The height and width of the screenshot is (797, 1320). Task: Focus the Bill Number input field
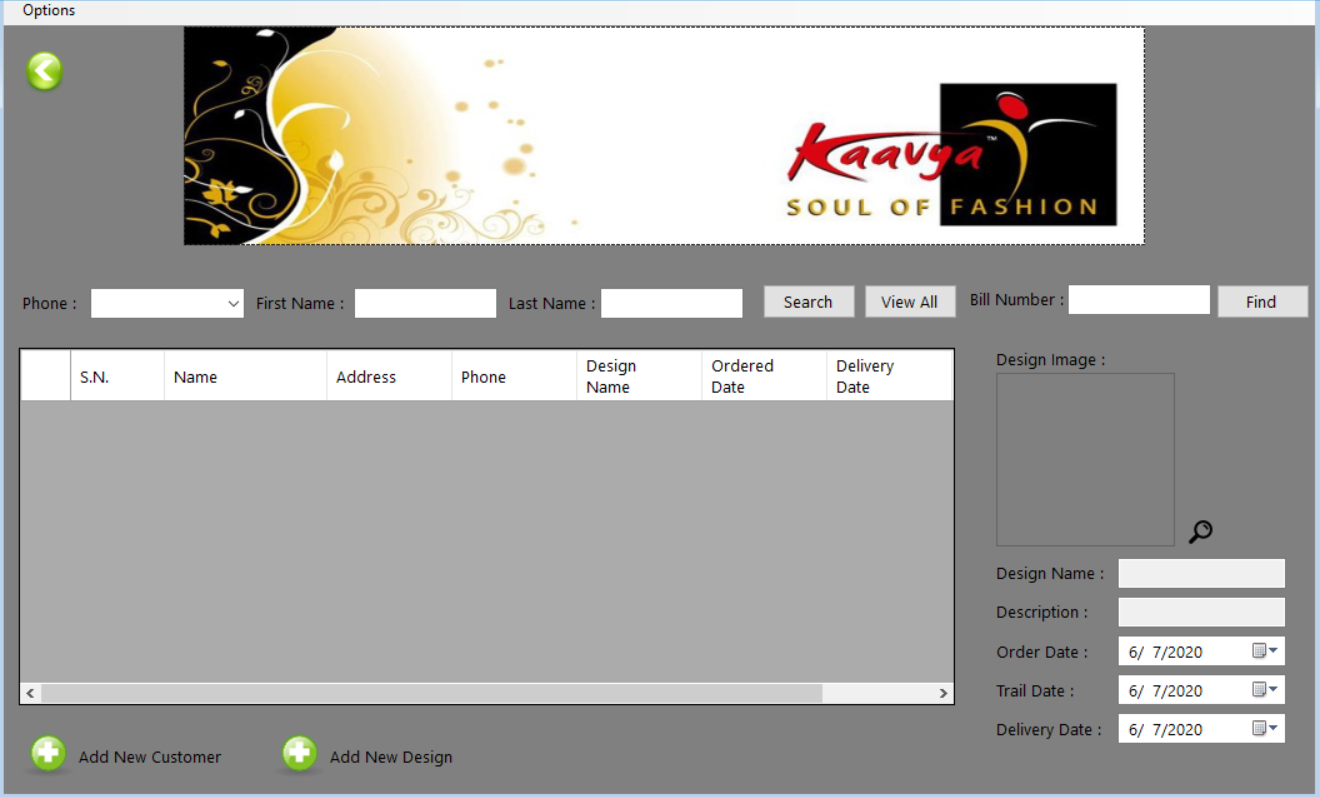point(1139,300)
